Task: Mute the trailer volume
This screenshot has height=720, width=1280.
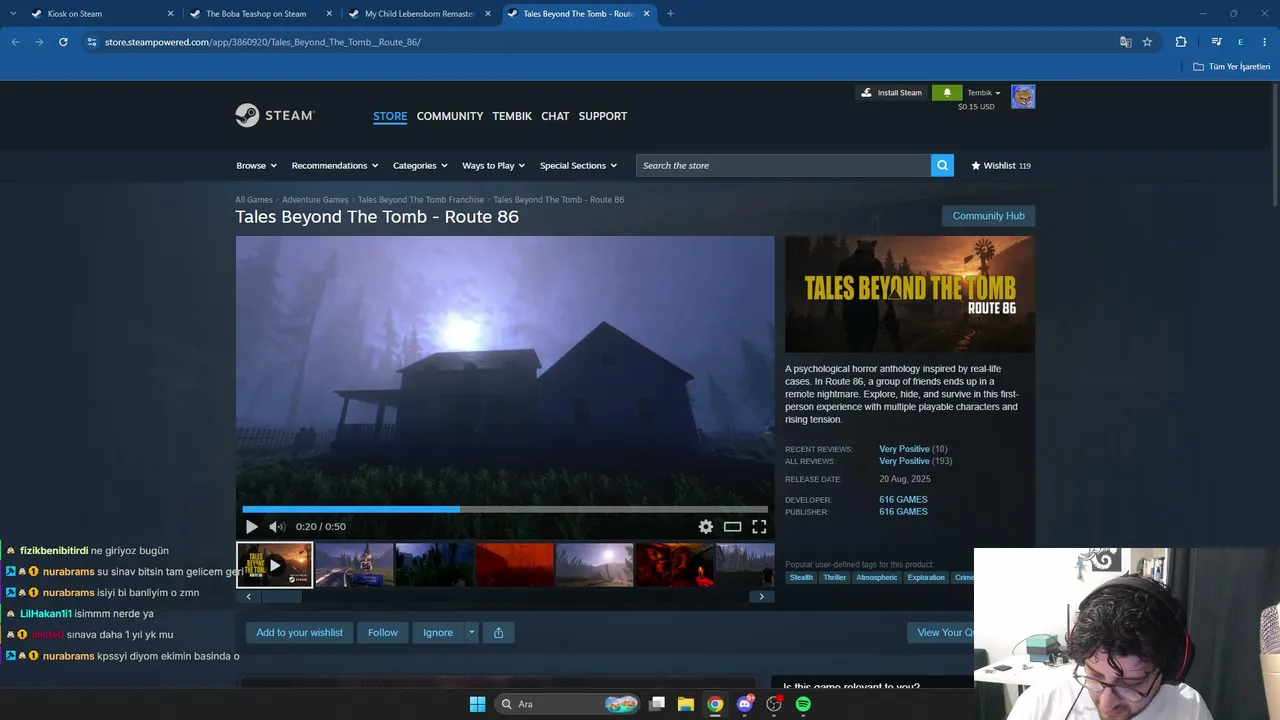Action: (277, 527)
